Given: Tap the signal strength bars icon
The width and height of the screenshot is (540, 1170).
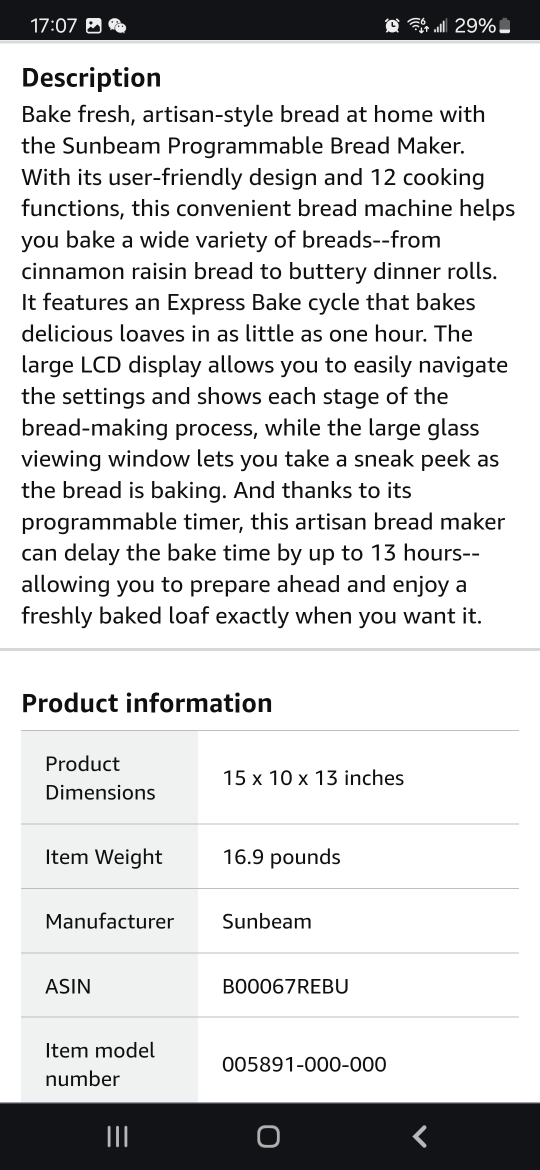Looking at the screenshot, I should pyautogui.click(x=440, y=26).
